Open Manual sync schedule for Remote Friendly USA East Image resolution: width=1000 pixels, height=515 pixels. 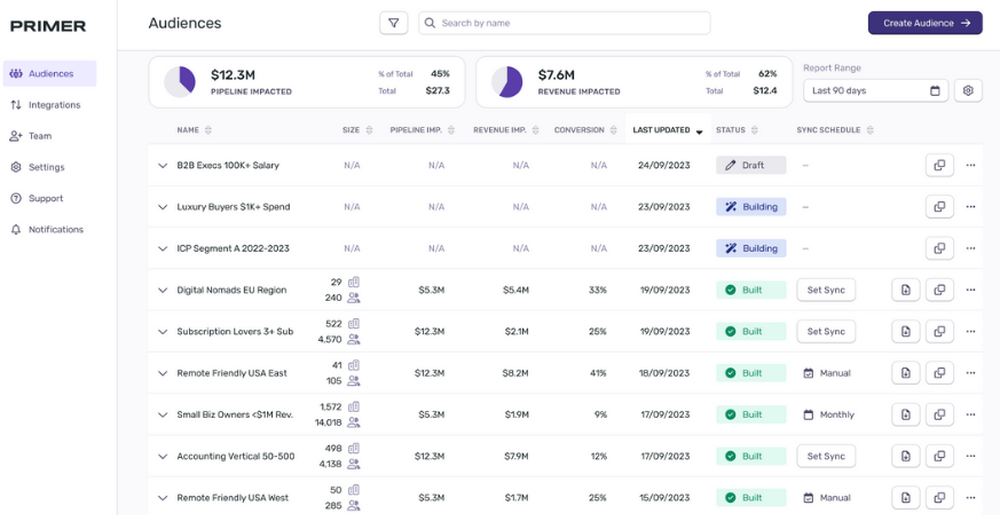(x=827, y=373)
